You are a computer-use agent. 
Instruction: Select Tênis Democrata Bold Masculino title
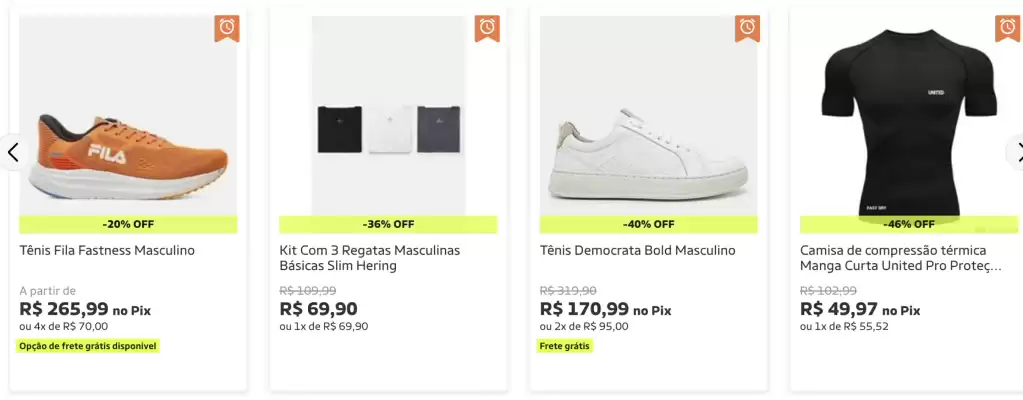[x=637, y=250]
